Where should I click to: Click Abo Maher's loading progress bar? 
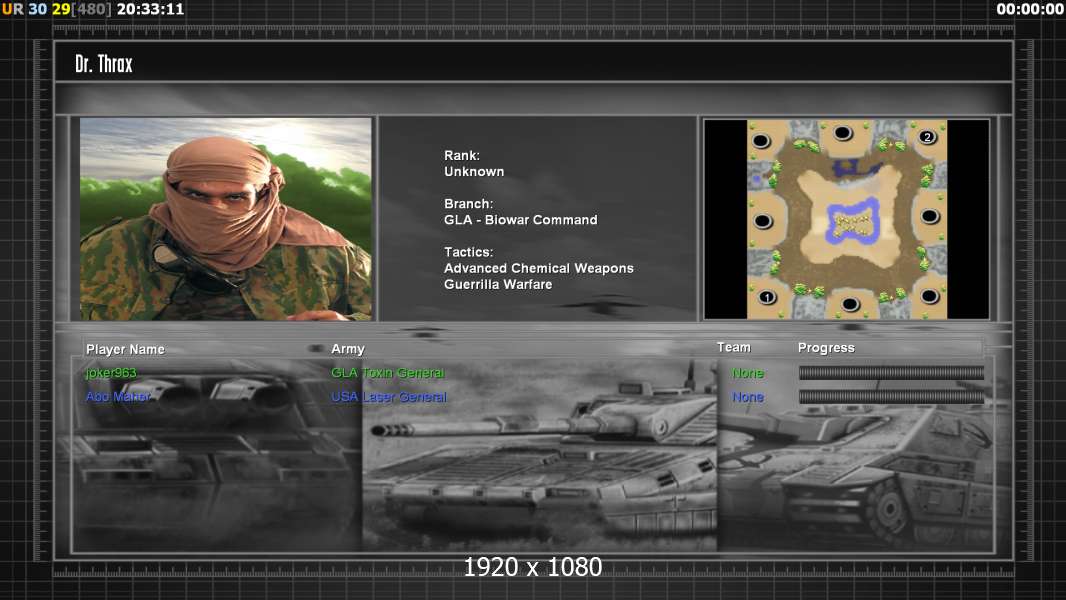(x=891, y=397)
